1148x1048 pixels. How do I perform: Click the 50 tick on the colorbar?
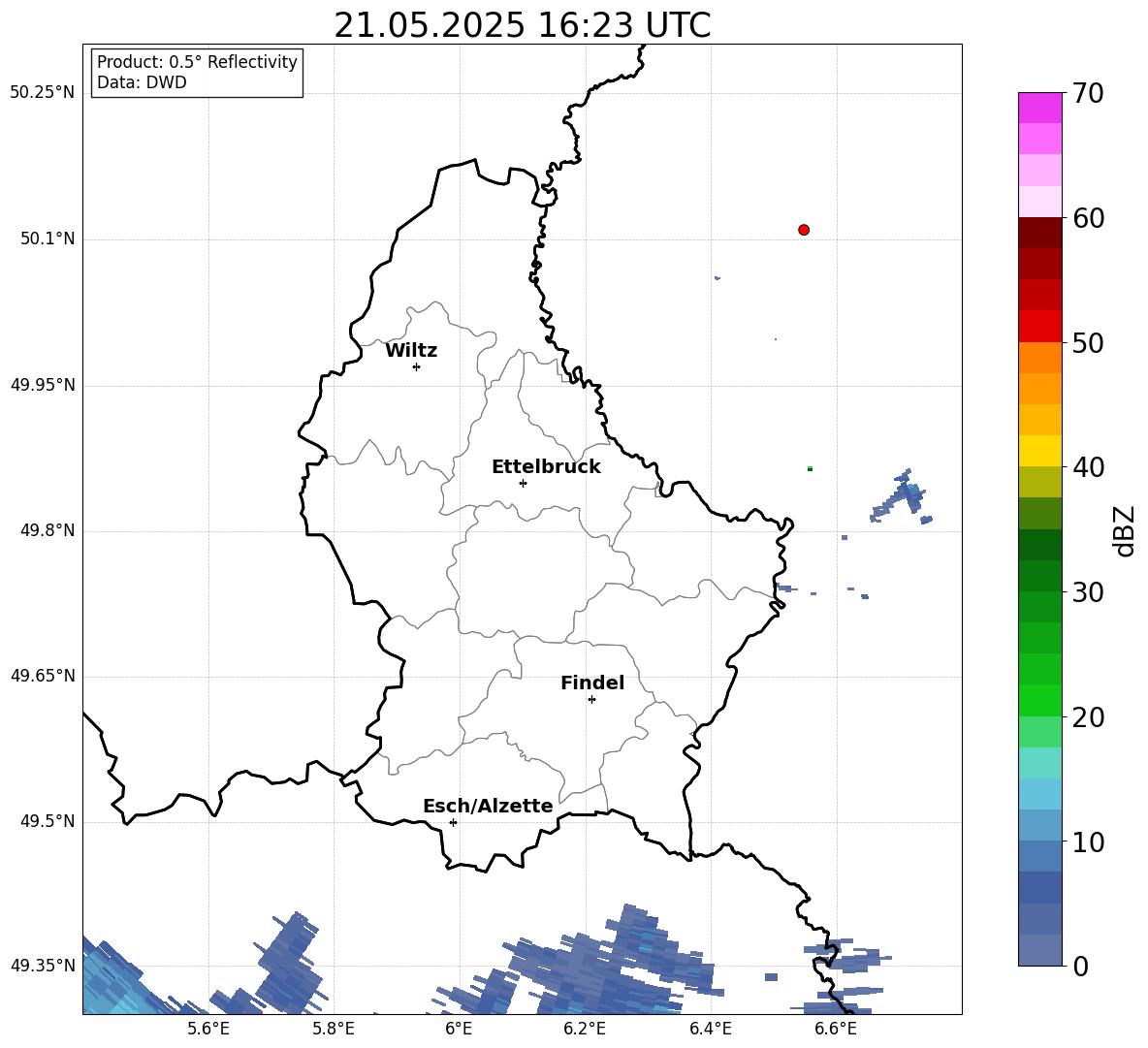pyautogui.click(x=1088, y=342)
